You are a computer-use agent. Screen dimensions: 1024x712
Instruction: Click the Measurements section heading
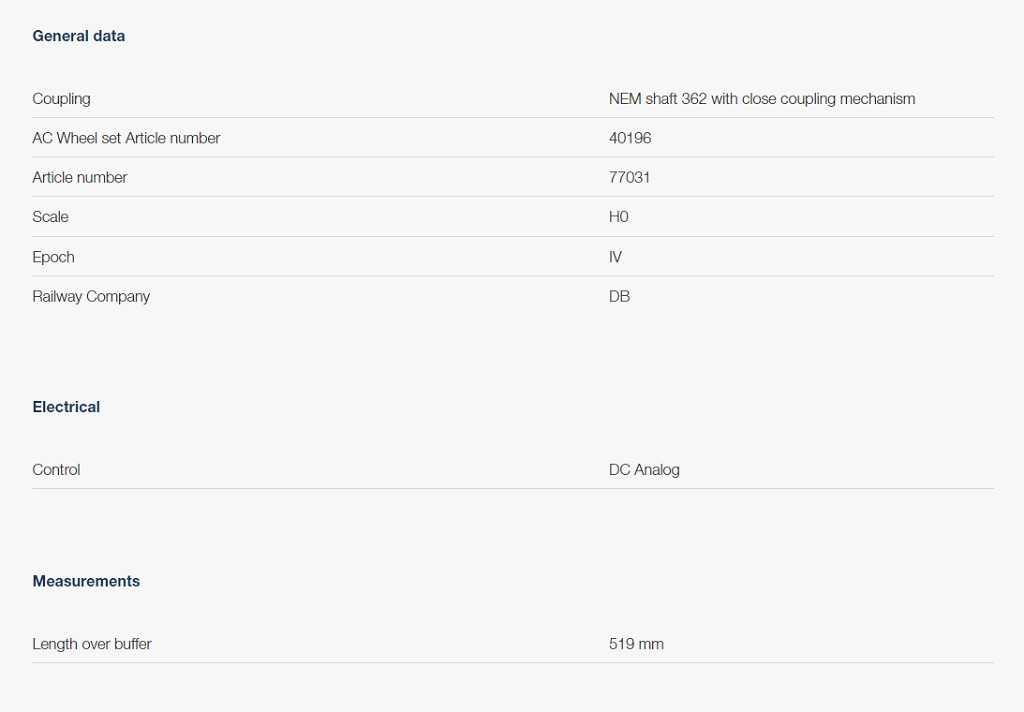pos(86,581)
